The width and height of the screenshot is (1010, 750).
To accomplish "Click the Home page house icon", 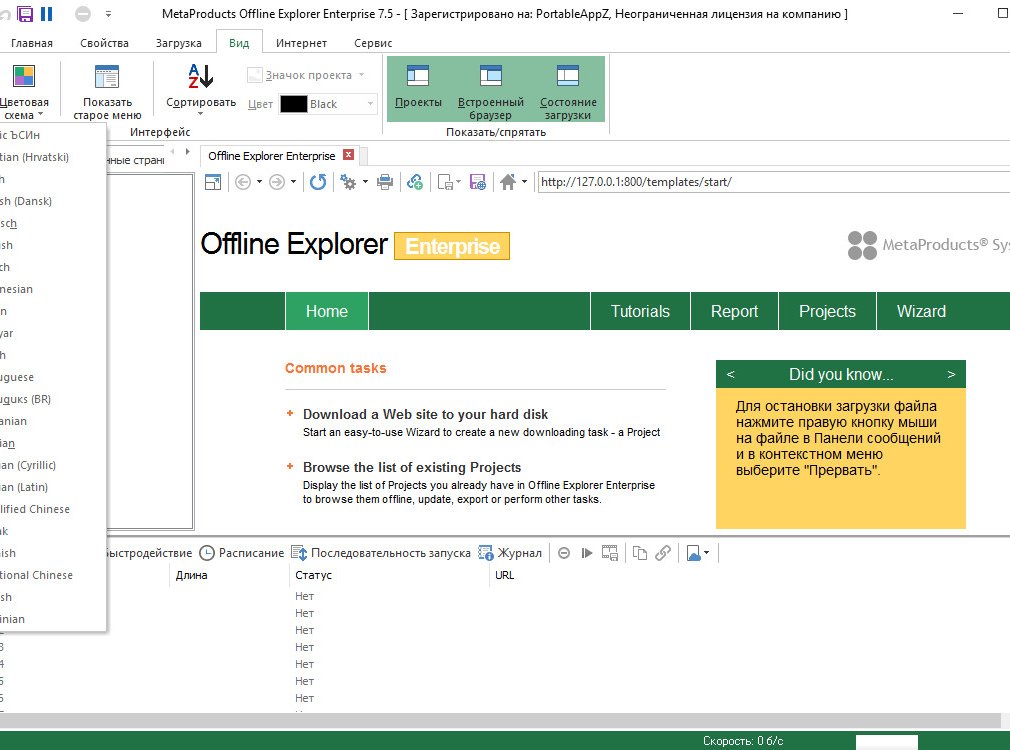I will tap(508, 182).
